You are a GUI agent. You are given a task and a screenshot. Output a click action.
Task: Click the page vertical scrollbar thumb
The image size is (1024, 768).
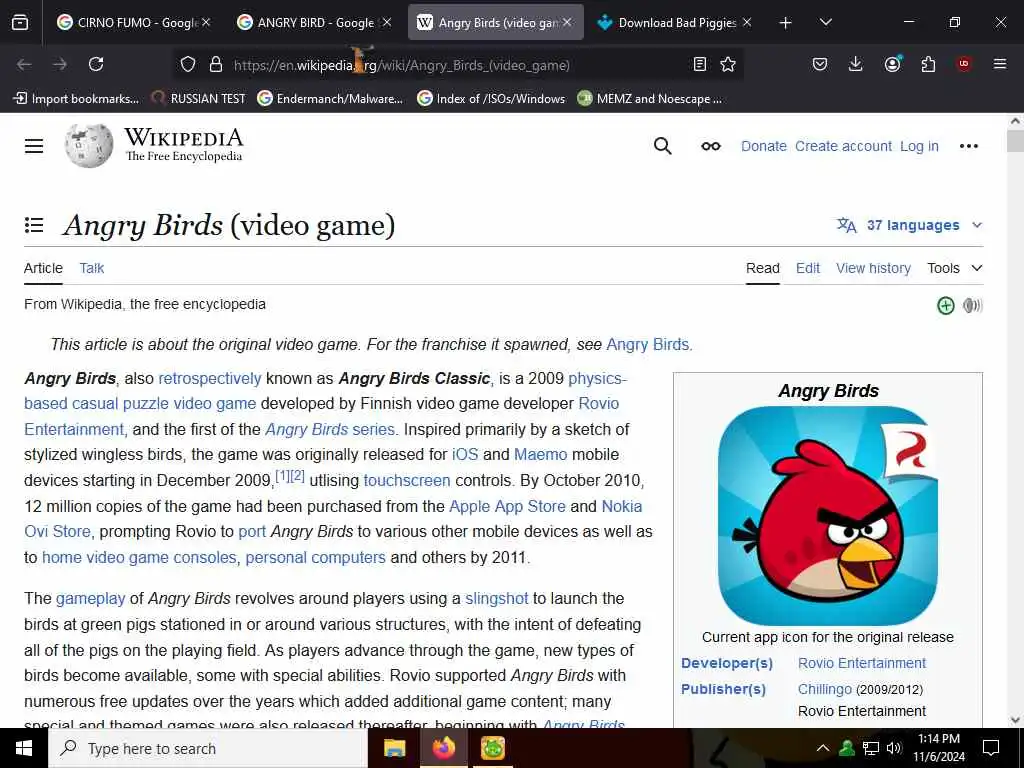tap(1015, 141)
